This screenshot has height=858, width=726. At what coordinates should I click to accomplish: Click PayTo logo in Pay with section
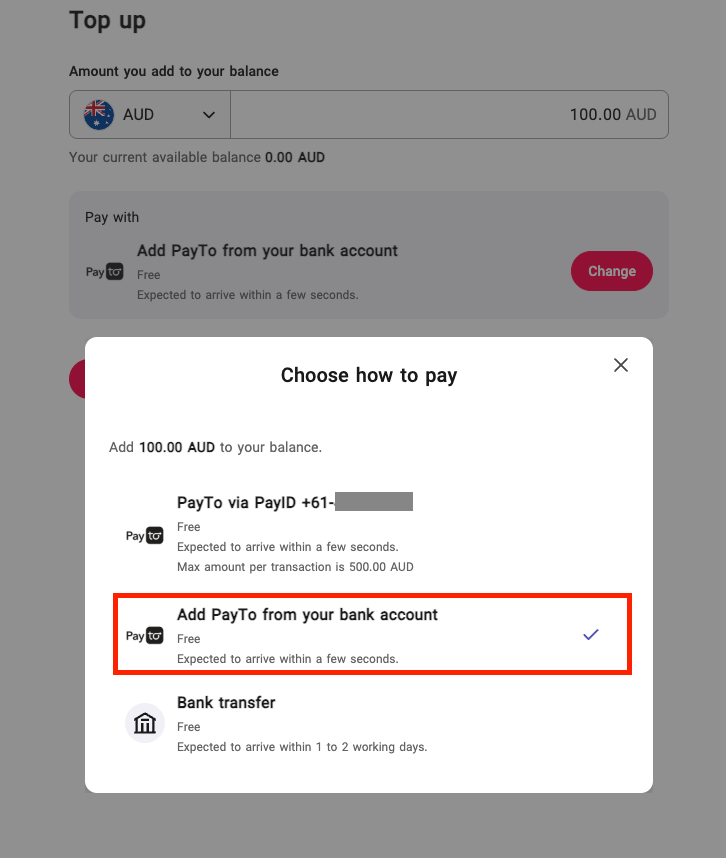(104, 271)
